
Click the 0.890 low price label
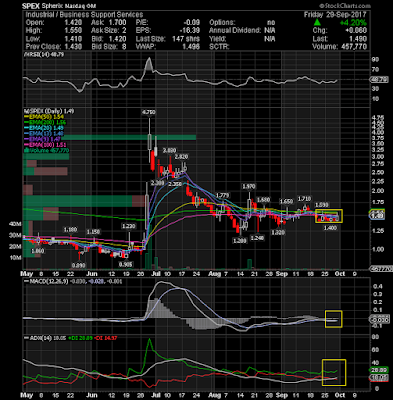79,266
